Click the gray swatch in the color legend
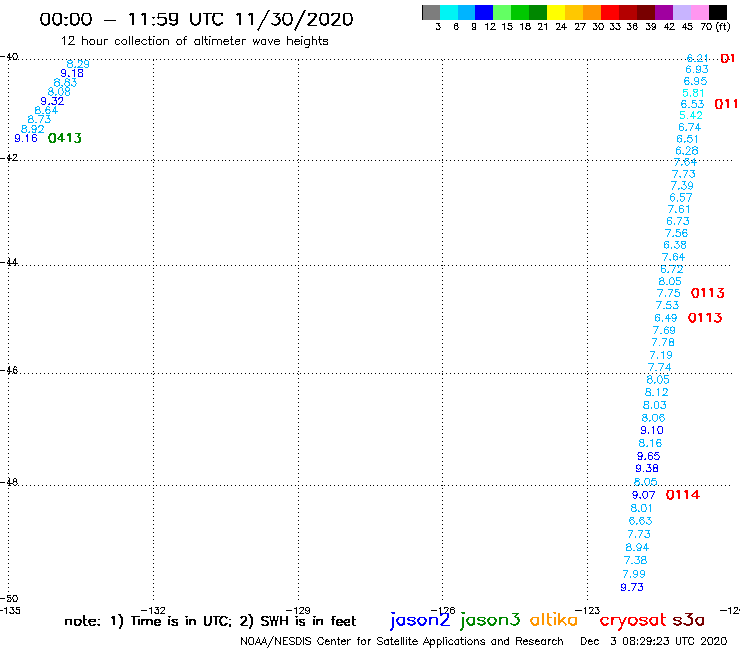The height and width of the screenshot is (650, 740). (431, 12)
